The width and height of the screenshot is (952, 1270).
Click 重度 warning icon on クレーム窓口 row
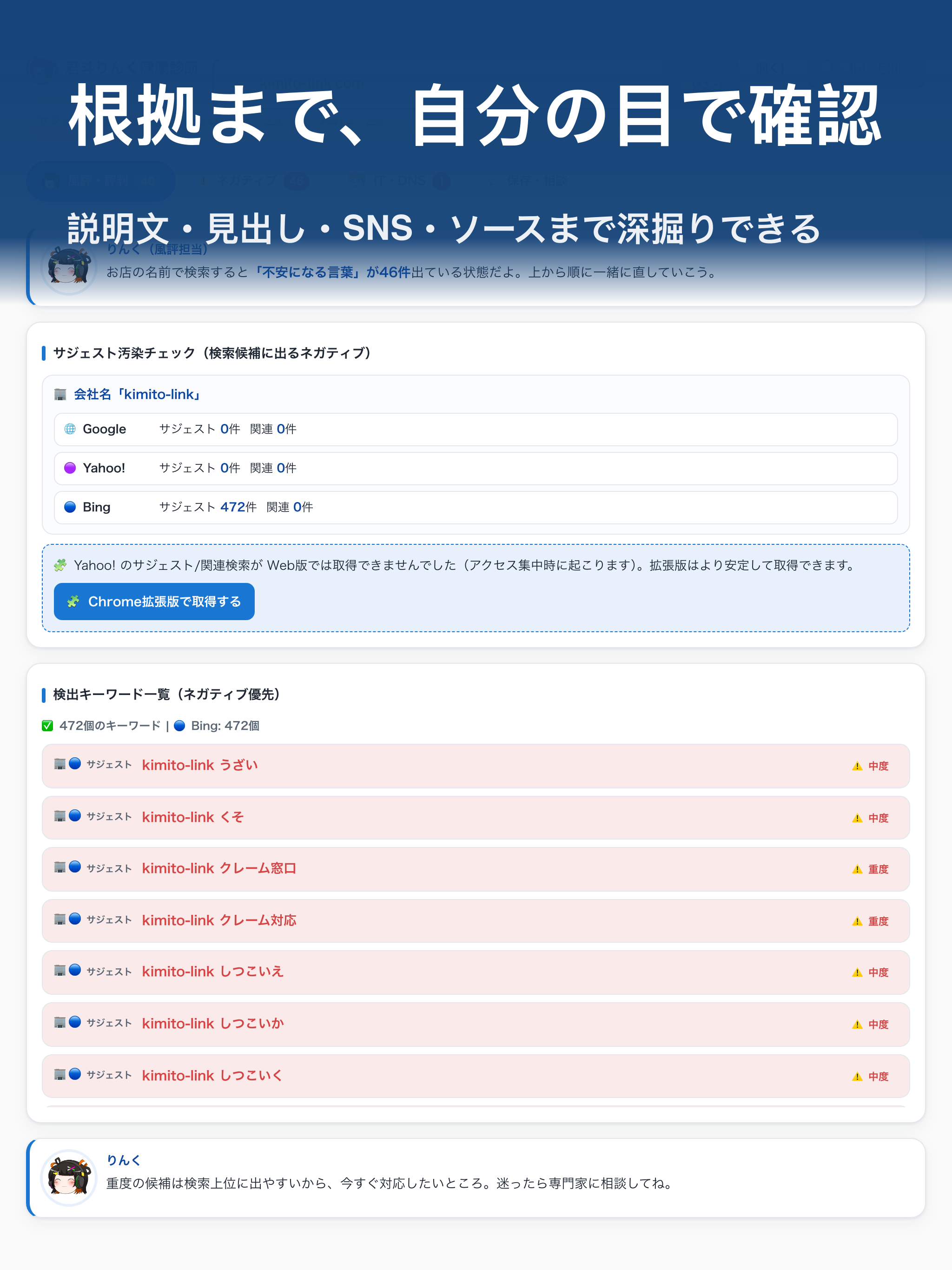[857, 869]
